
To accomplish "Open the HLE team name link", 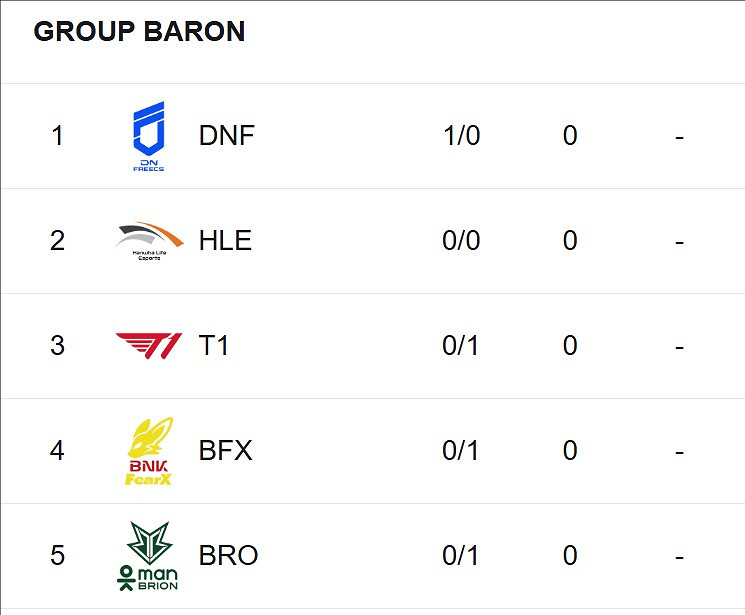I will (225, 241).
